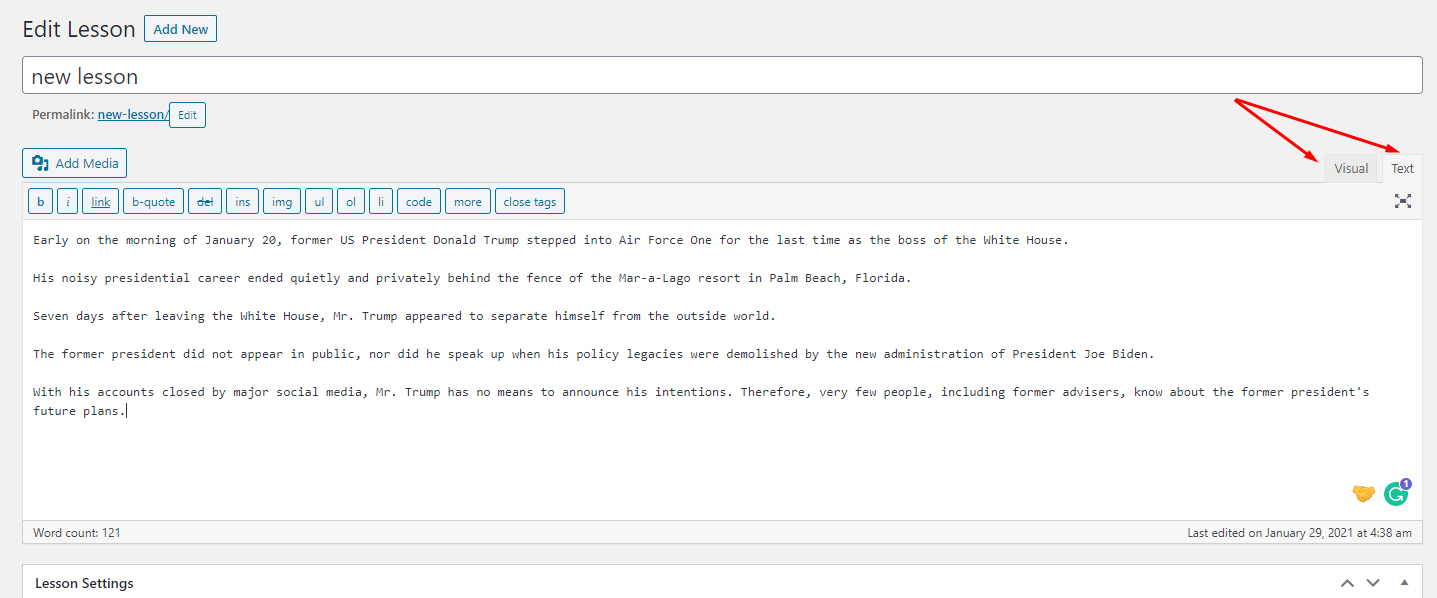1437x598 pixels.
Task: Insert bold tag with b button
Action: tap(40, 202)
